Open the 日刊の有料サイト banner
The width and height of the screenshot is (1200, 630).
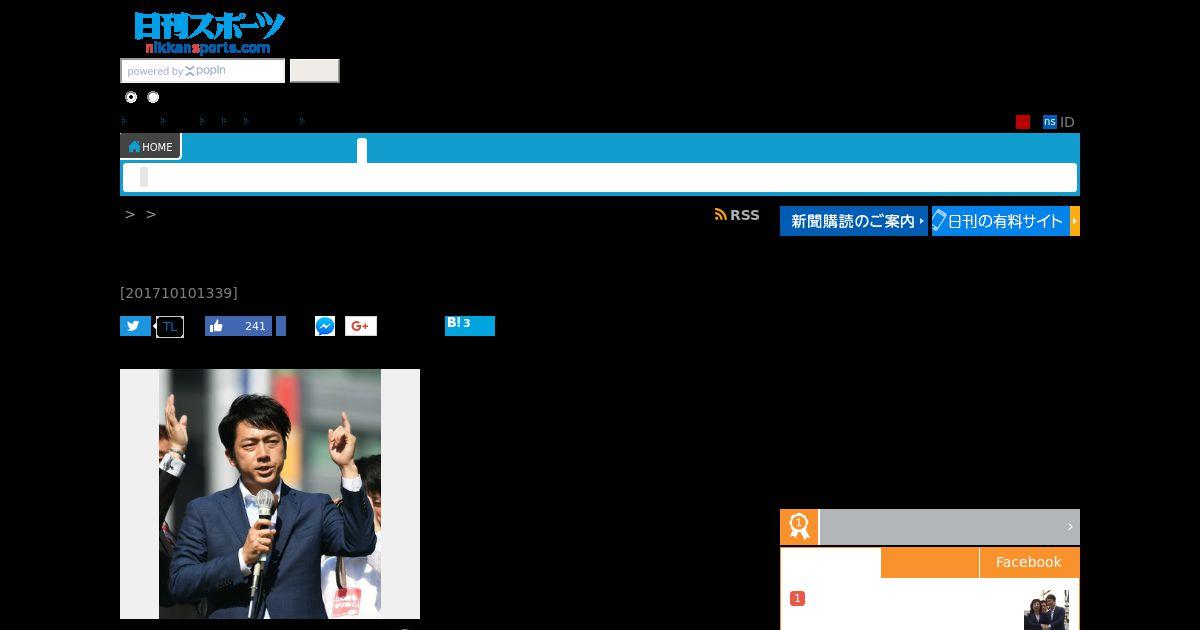point(1006,221)
